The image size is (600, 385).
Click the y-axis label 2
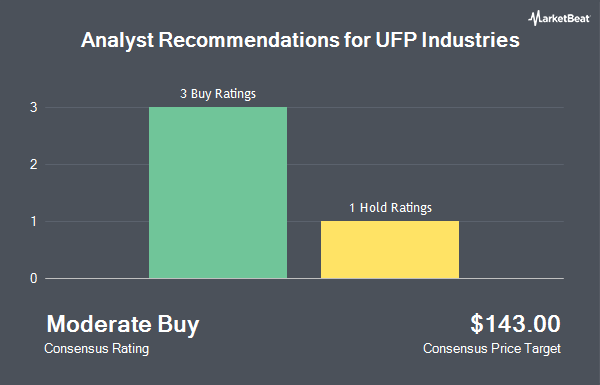click(x=34, y=165)
